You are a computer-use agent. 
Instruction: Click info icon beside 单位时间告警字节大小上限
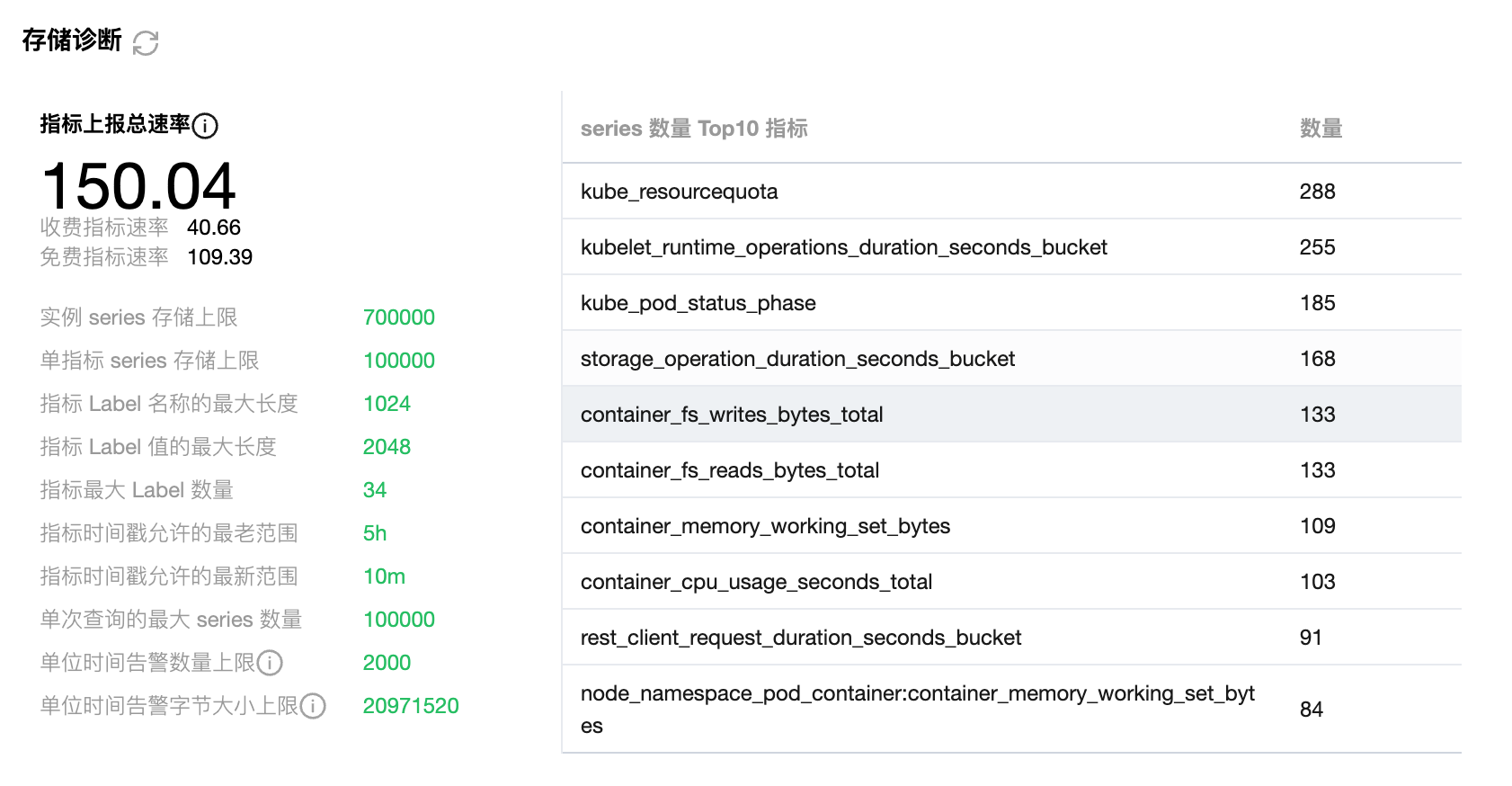tap(313, 706)
